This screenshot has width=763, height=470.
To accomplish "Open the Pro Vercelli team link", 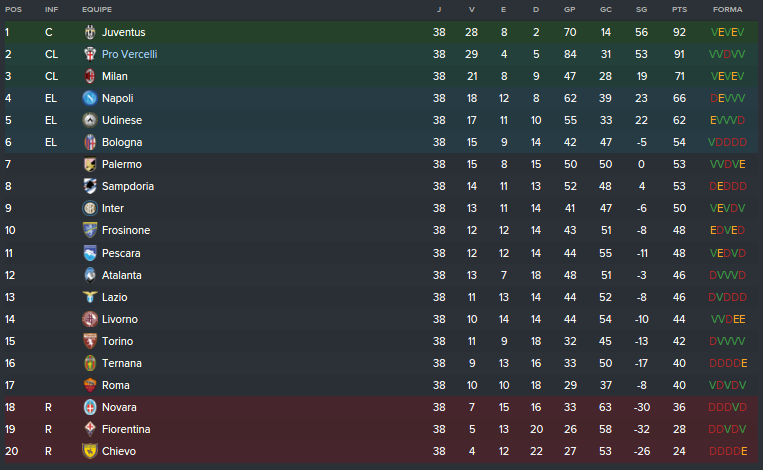I will (x=129, y=54).
